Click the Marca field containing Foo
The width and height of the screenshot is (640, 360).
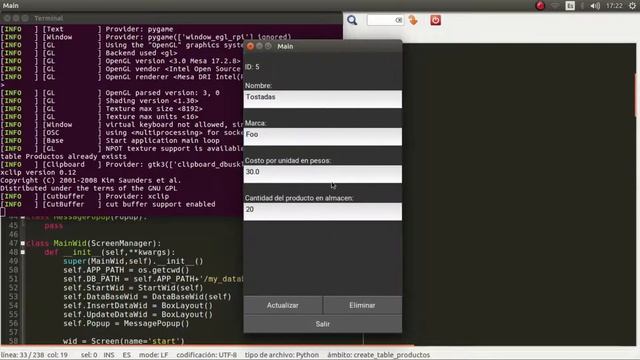pos(322,137)
